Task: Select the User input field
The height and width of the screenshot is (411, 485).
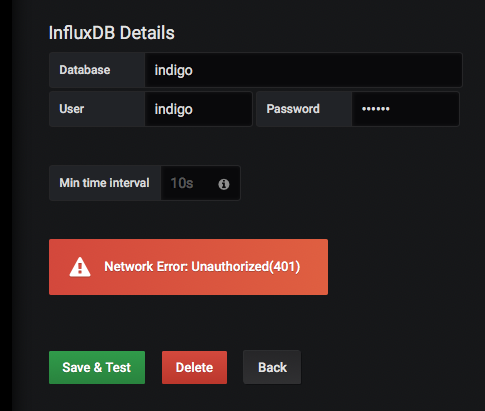Action: tap(199, 109)
